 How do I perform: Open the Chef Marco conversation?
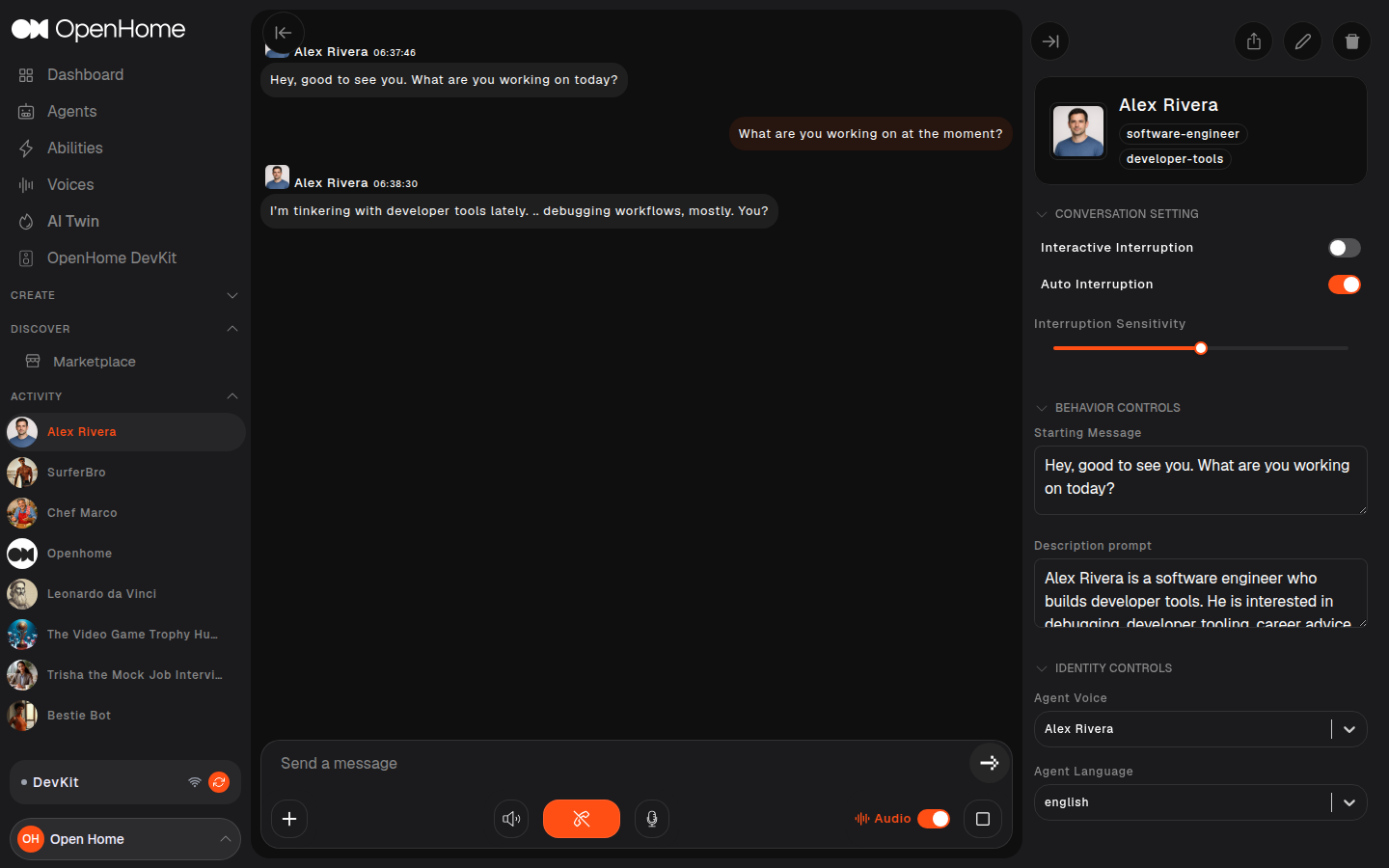(x=125, y=513)
